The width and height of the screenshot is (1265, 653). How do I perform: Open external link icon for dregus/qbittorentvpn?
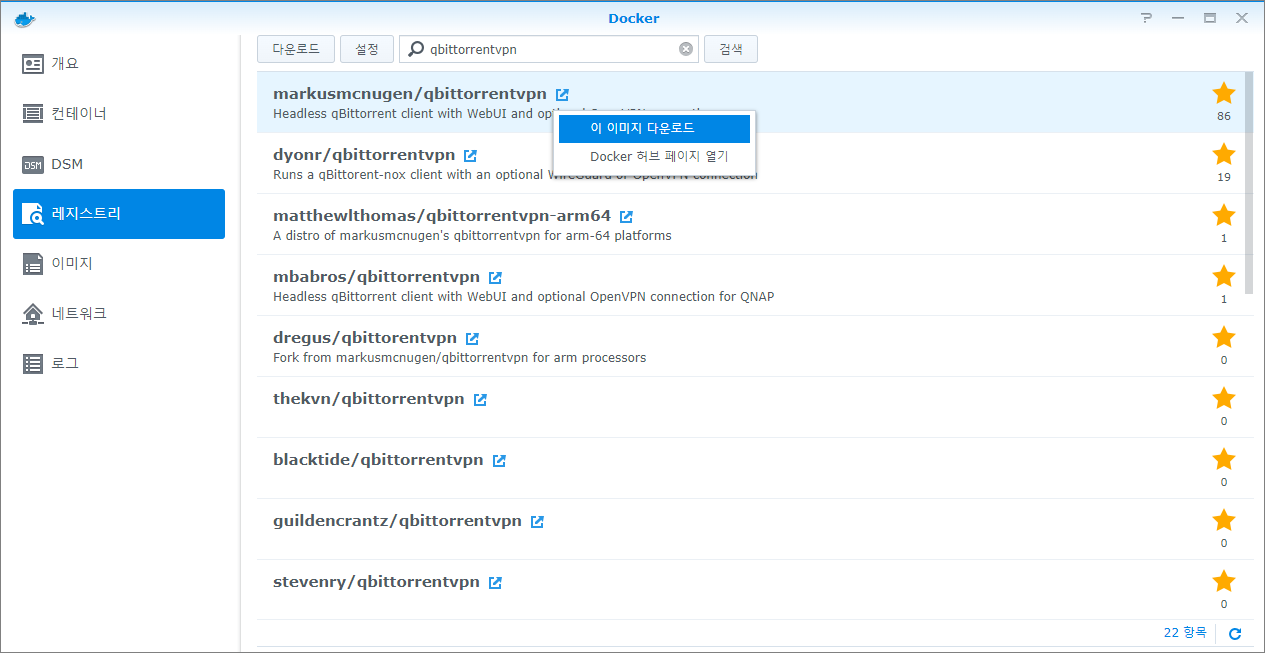pyautogui.click(x=472, y=338)
